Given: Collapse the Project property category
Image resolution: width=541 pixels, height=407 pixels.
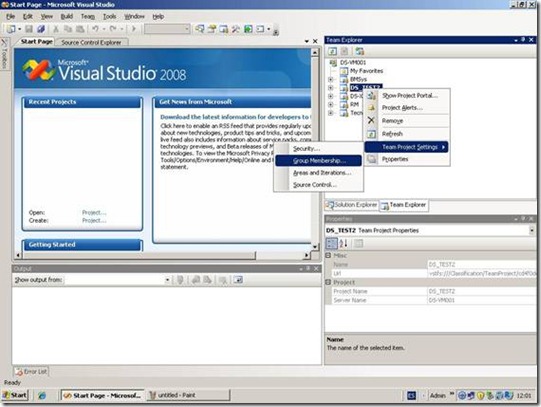Looking at the screenshot, I should tap(328, 282).
